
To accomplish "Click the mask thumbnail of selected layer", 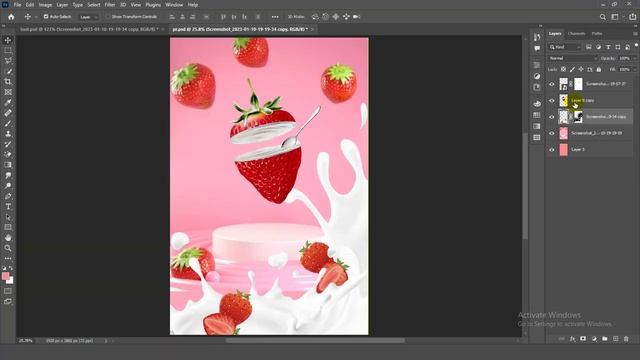I will point(578,117).
